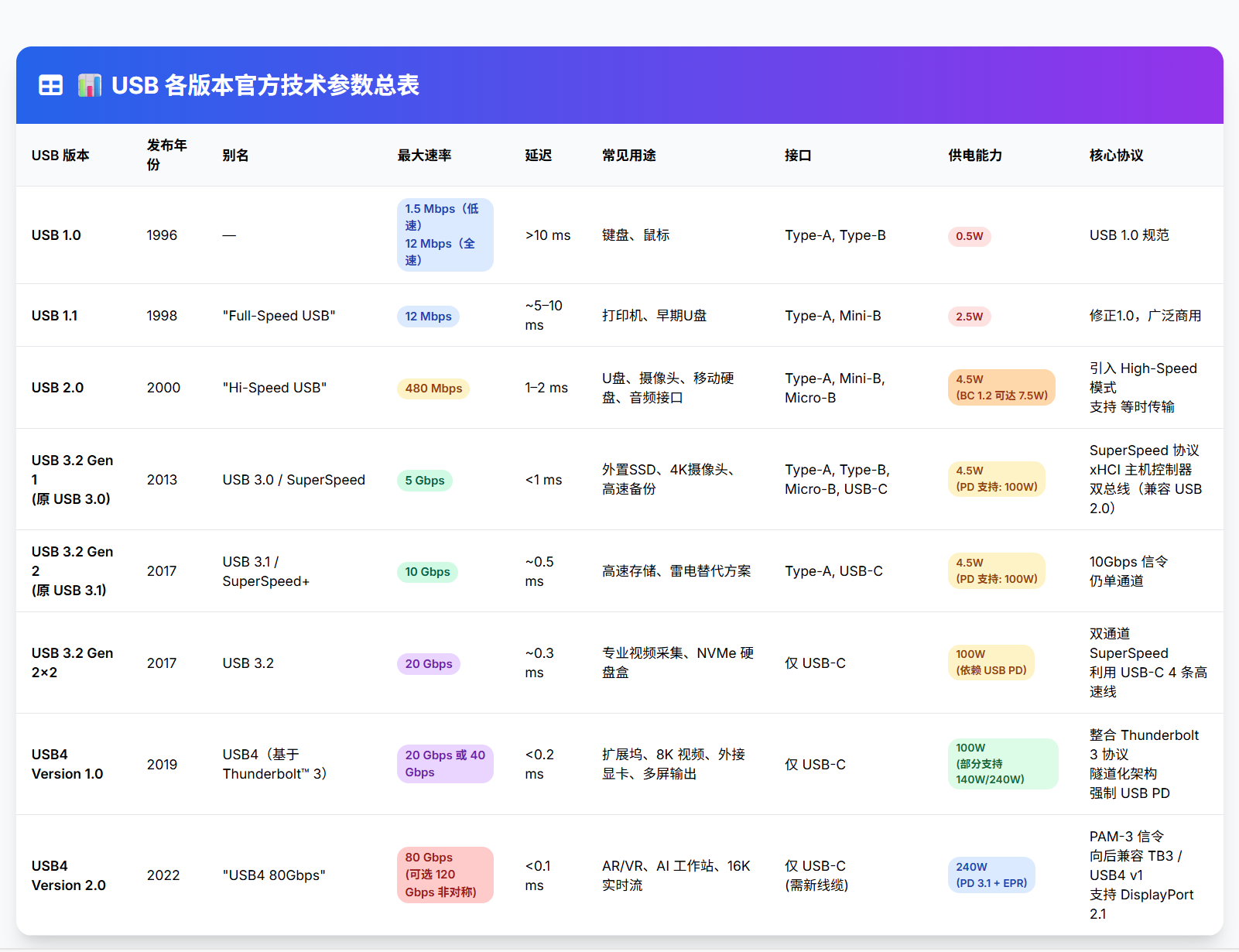Select the 'USB 2.0' version cell
The width and height of the screenshot is (1239, 952).
pyautogui.click(x=58, y=388)
